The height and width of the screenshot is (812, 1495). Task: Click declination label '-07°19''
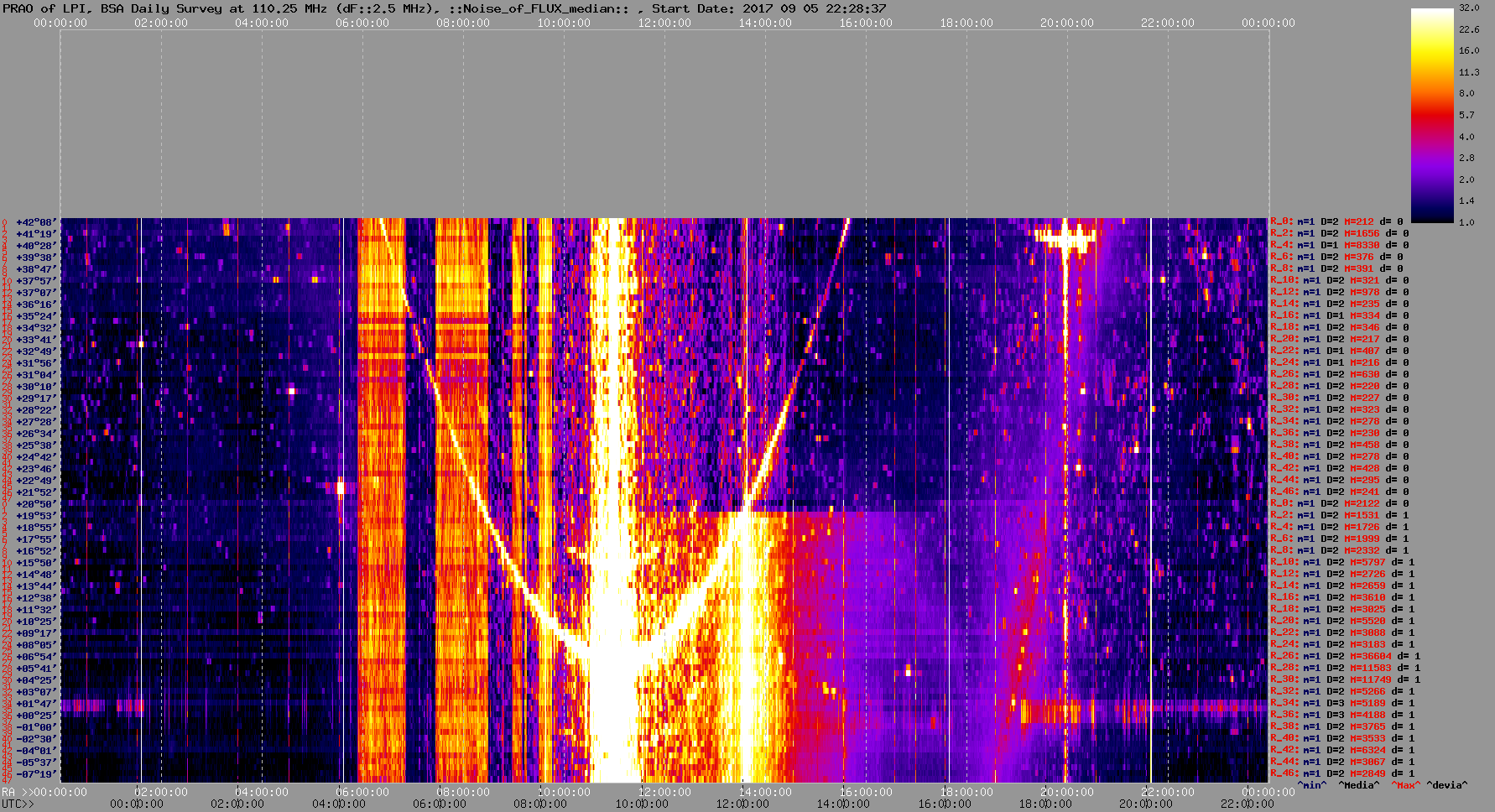pyautogui.click(x=36, y=774)
